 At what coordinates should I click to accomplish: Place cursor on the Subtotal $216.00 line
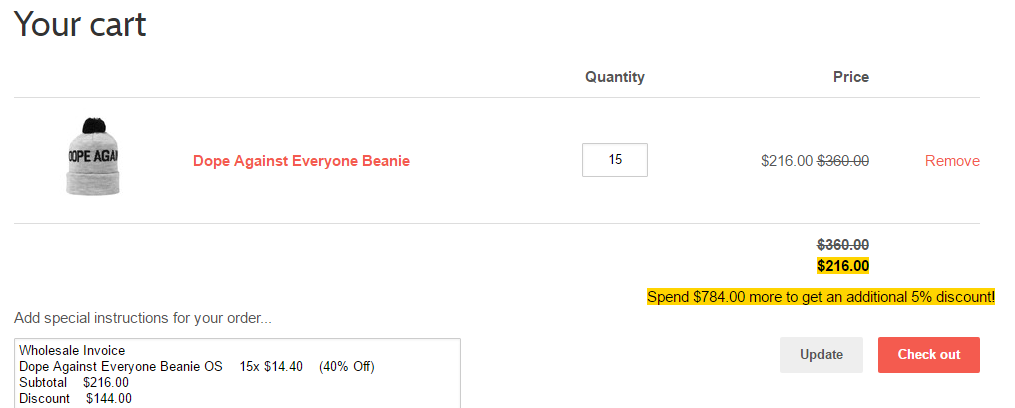[x=74, y=383]
